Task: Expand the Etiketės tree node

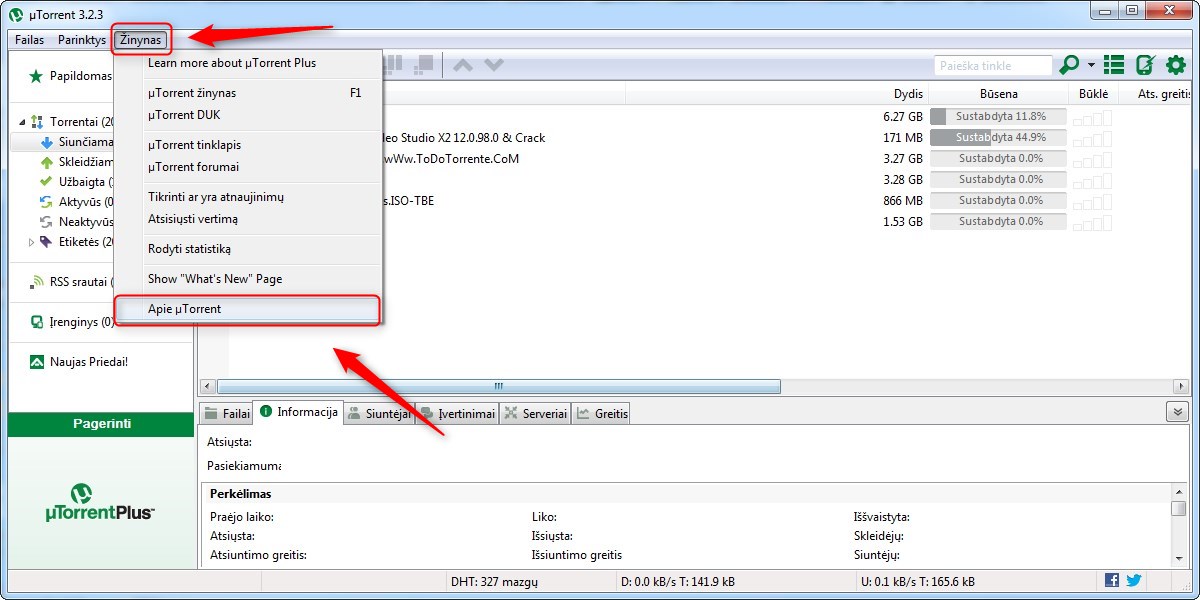Action: coord(31,242)
